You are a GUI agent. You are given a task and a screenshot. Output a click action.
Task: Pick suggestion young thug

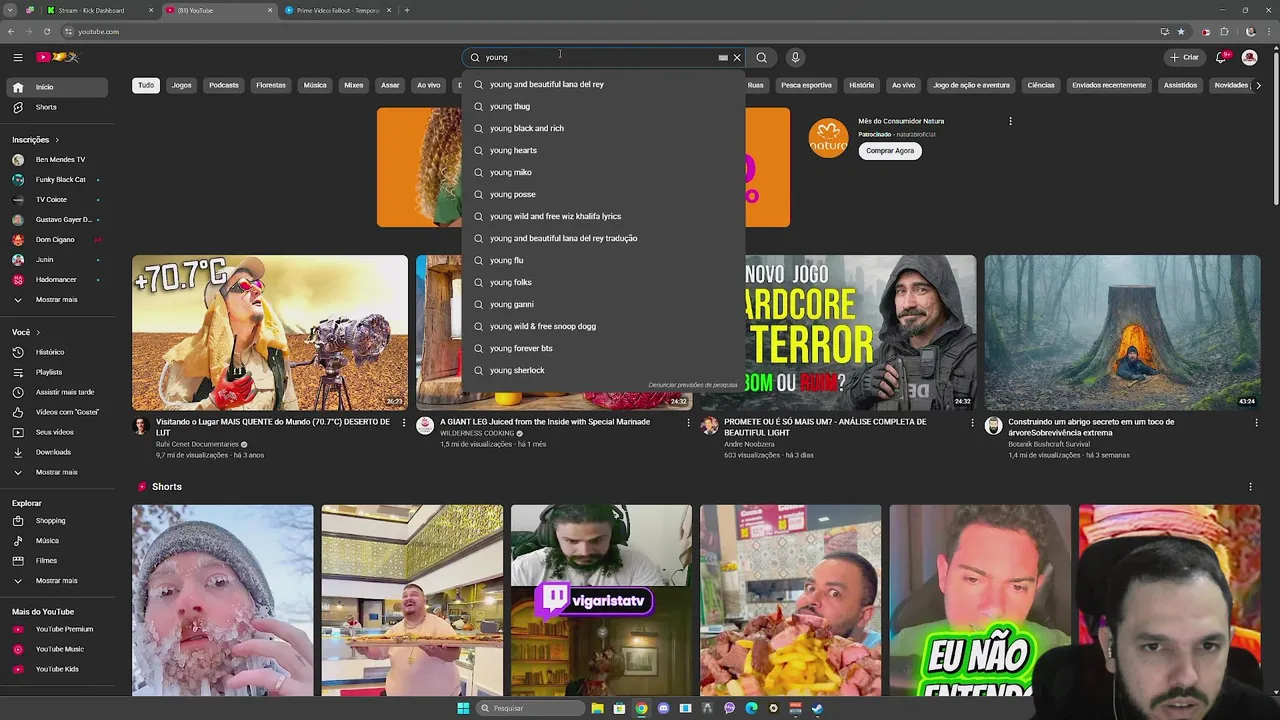[604, 106]
